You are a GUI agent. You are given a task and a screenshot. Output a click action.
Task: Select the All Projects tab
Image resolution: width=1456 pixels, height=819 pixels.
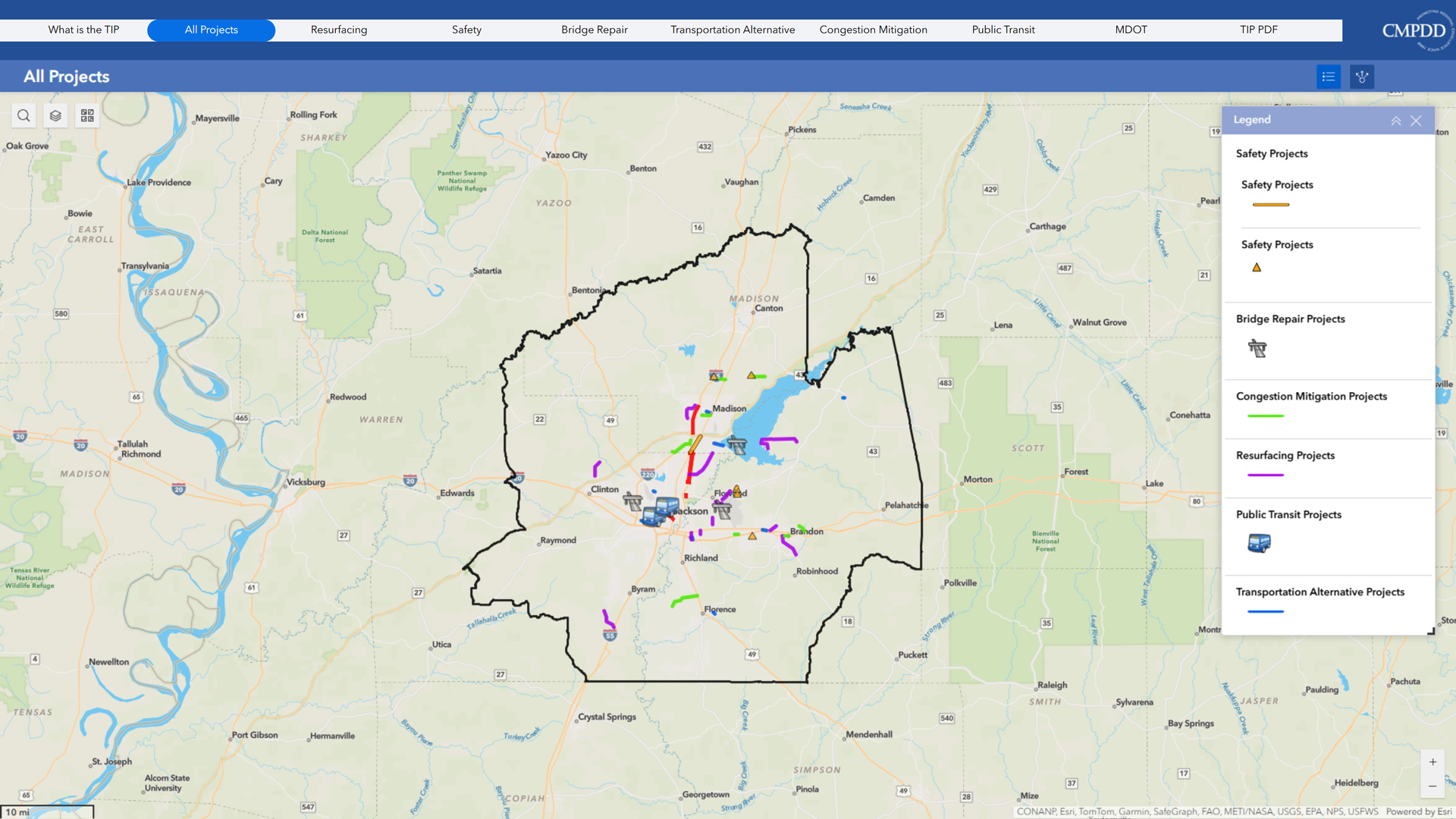pyautogui.click(x=212, y=30)
